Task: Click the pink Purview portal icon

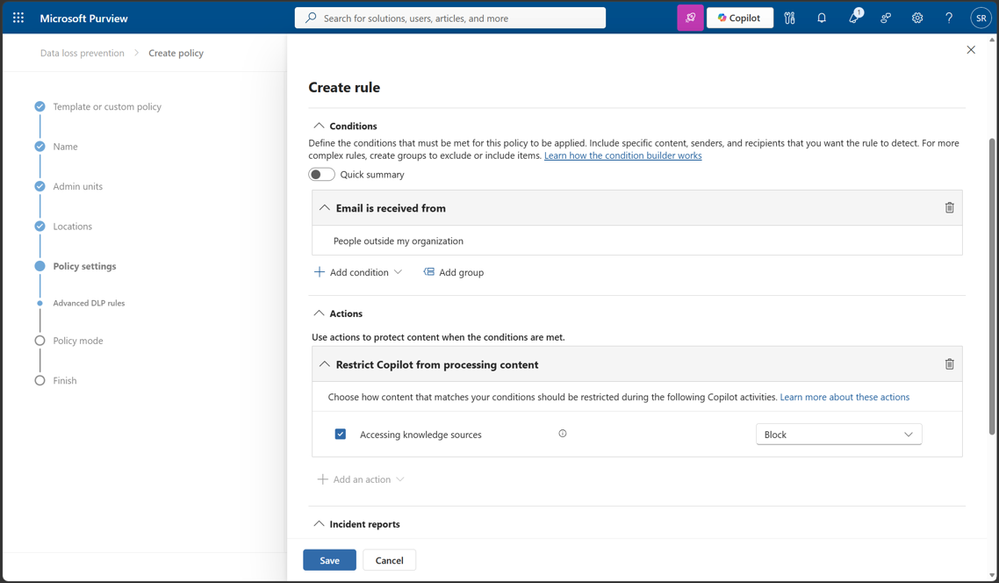Action: 690,18
